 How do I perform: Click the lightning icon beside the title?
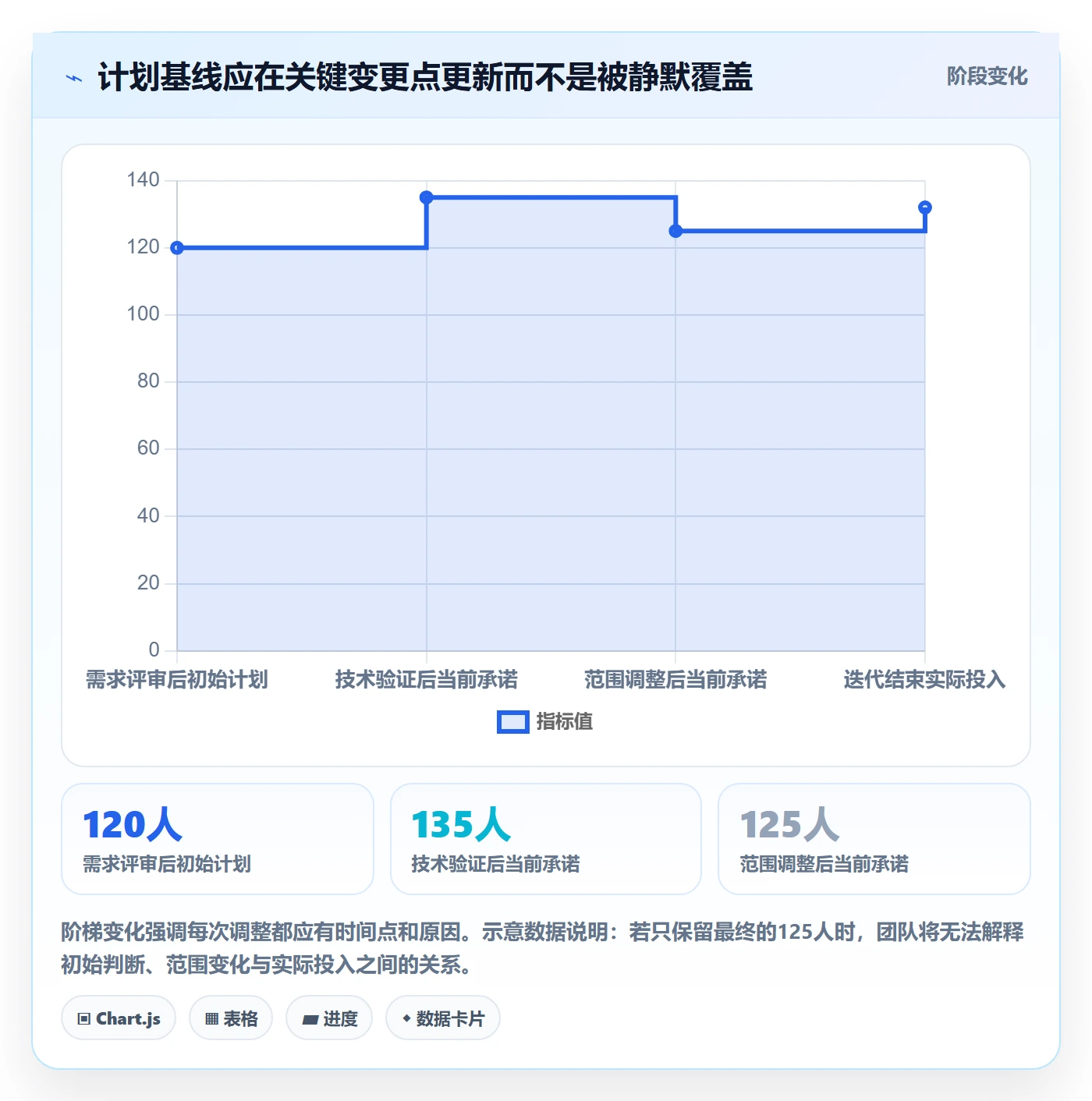point(74,78)
